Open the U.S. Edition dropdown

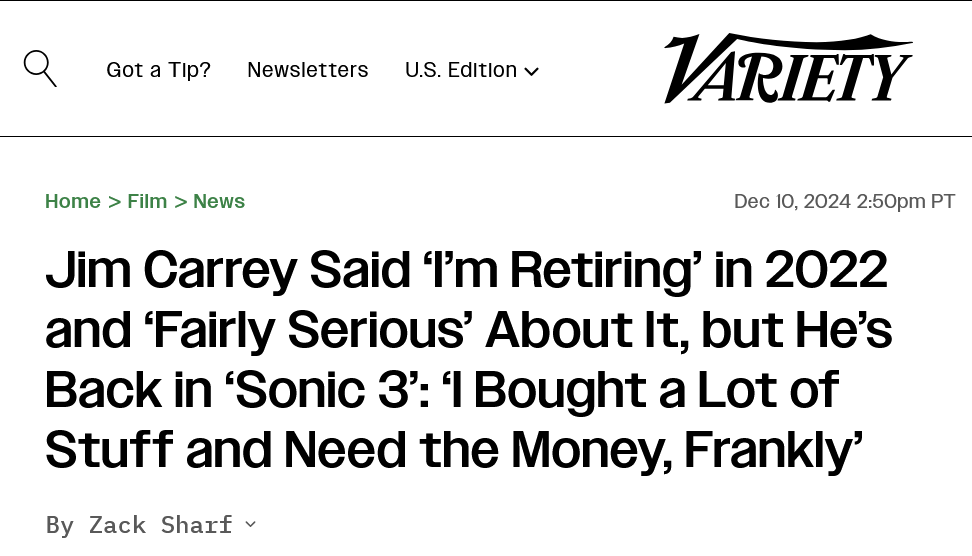tap(461, 70)
